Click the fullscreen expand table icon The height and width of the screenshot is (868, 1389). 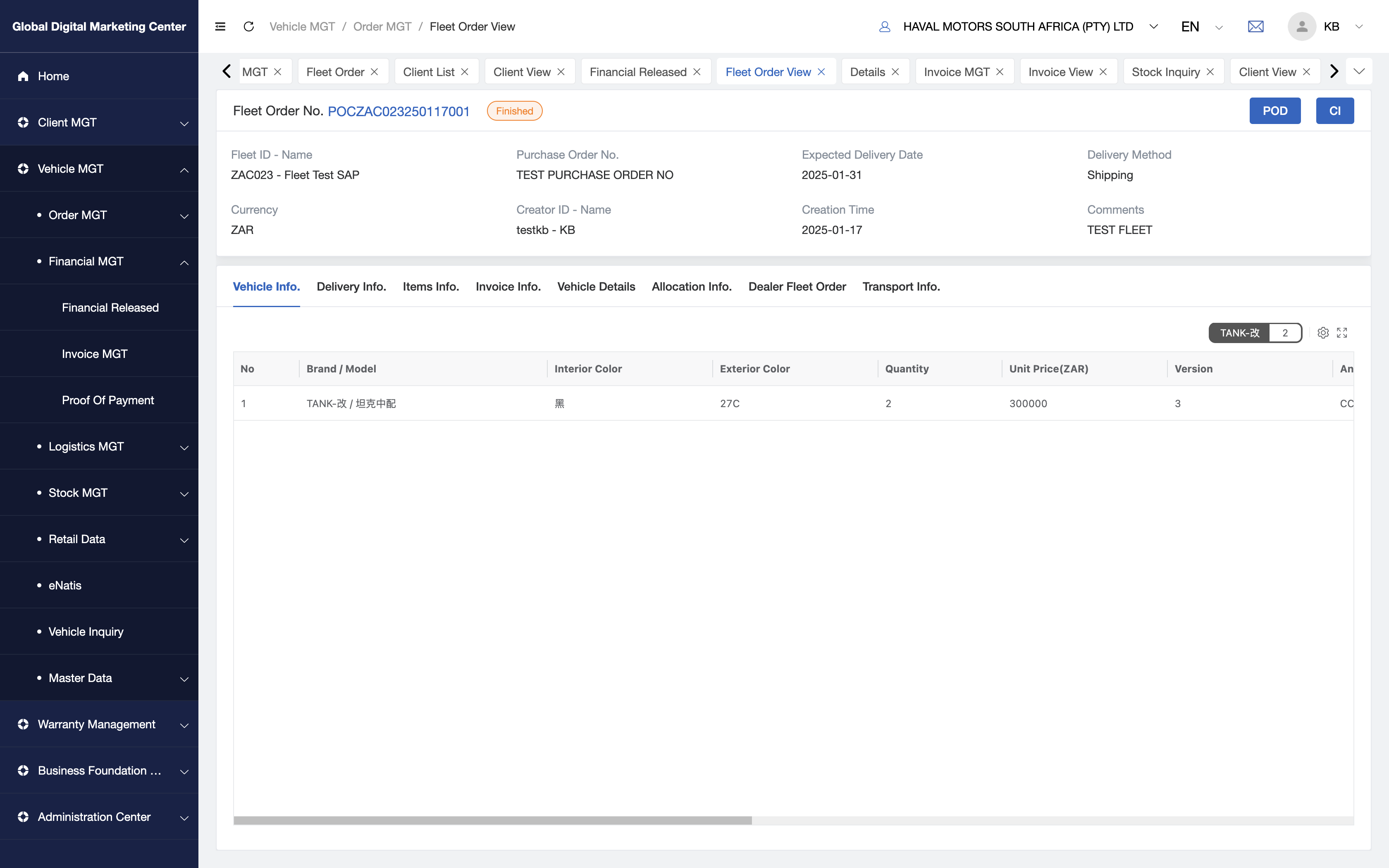(x=1342, y=333)
